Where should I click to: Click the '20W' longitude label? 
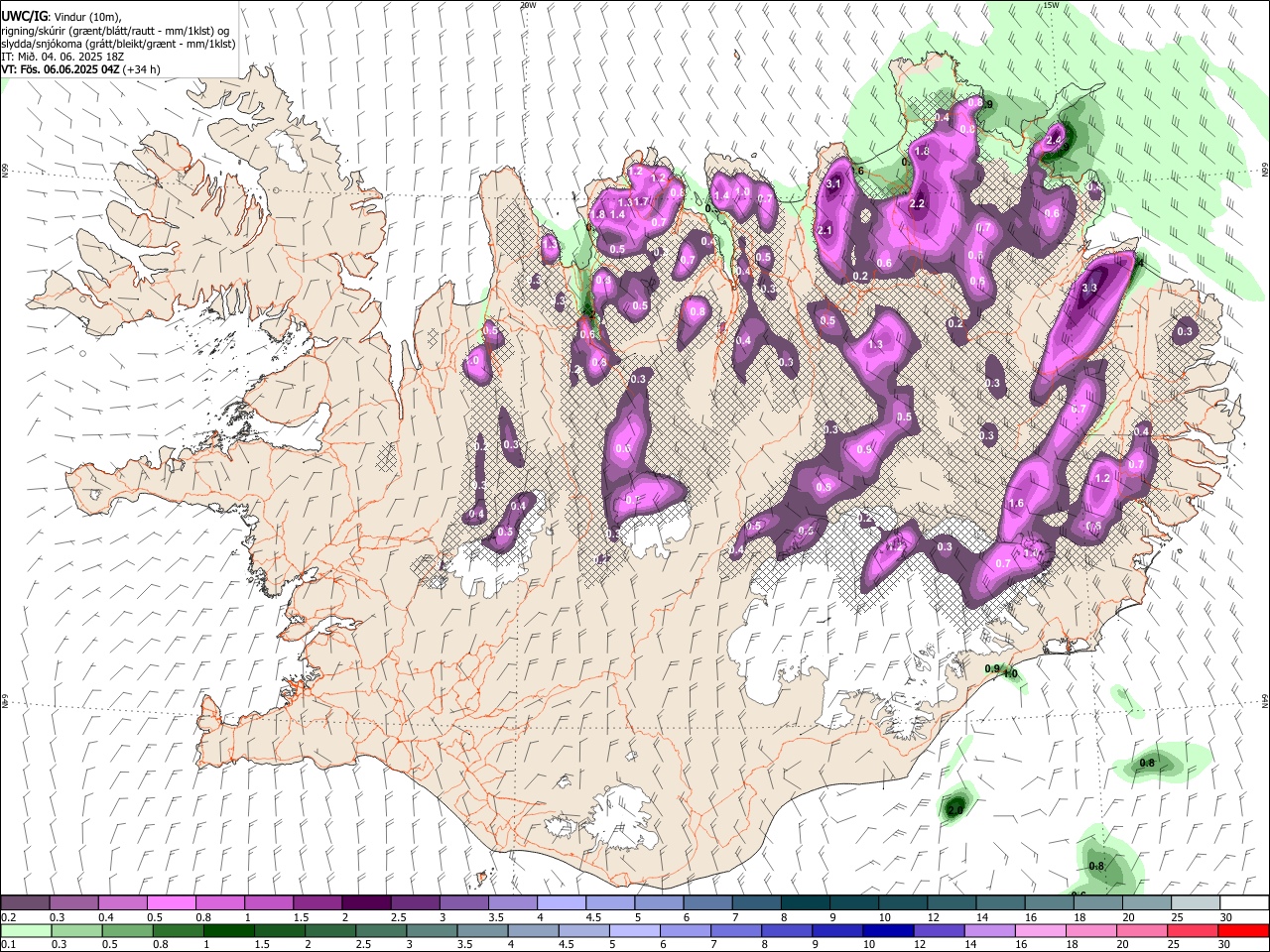coord(528,5)
